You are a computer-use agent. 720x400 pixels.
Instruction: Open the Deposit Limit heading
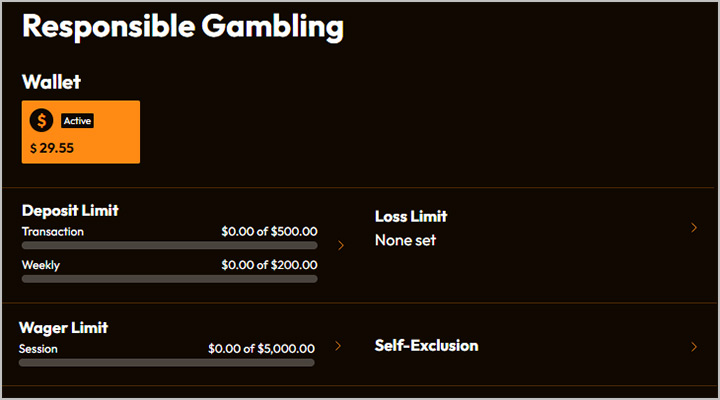coord(70,210)
